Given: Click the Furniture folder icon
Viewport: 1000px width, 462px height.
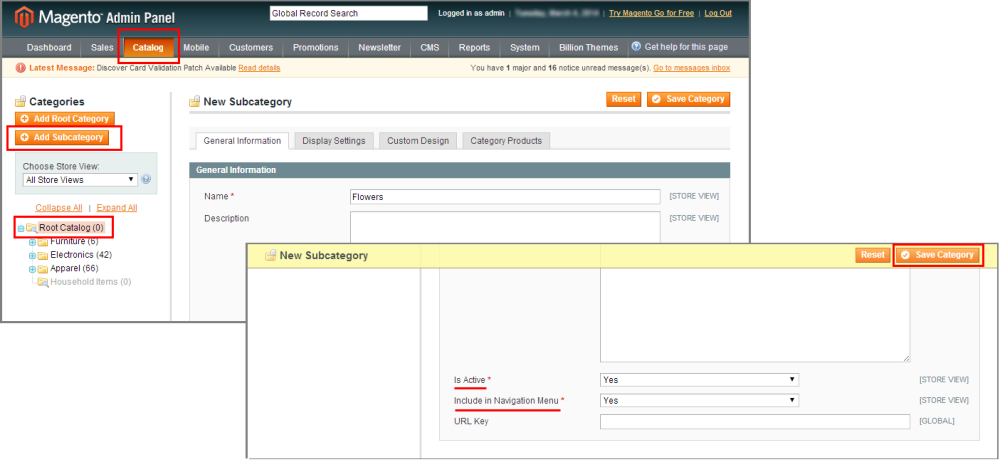Looking at the screenshot, I should (x=43, y=241).
